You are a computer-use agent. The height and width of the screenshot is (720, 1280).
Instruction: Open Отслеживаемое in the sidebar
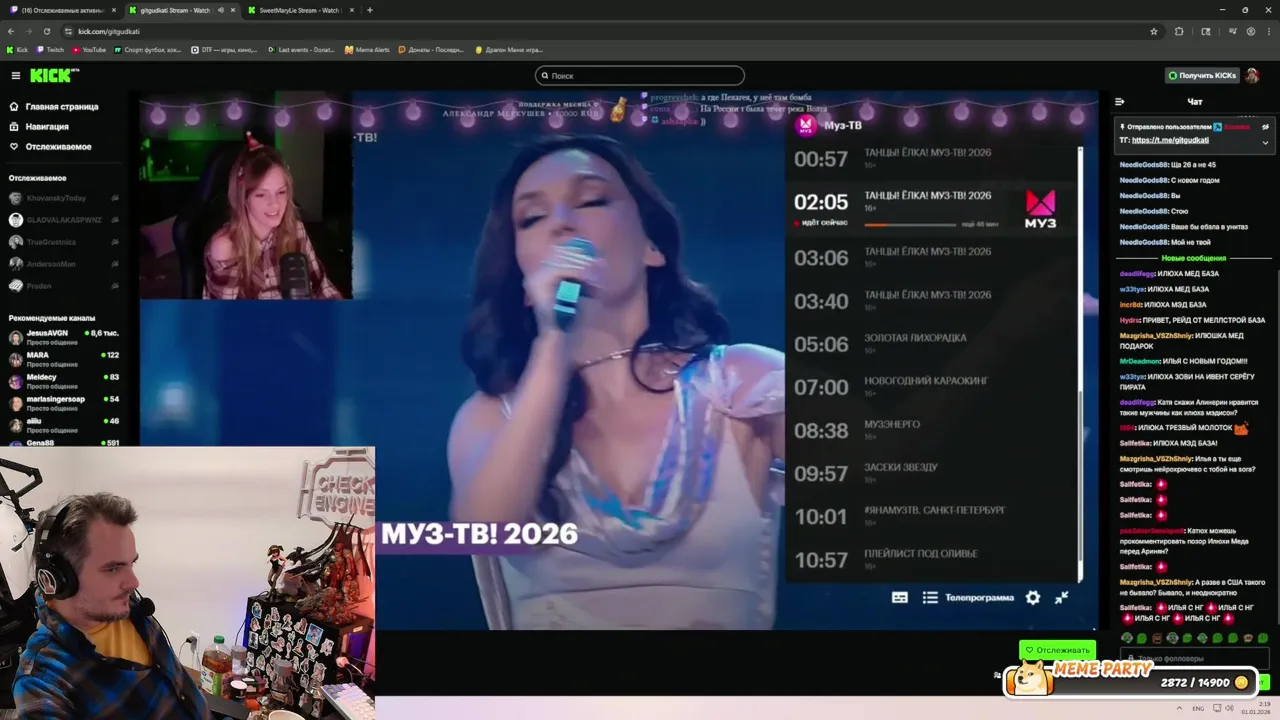(x=50, y=146)
